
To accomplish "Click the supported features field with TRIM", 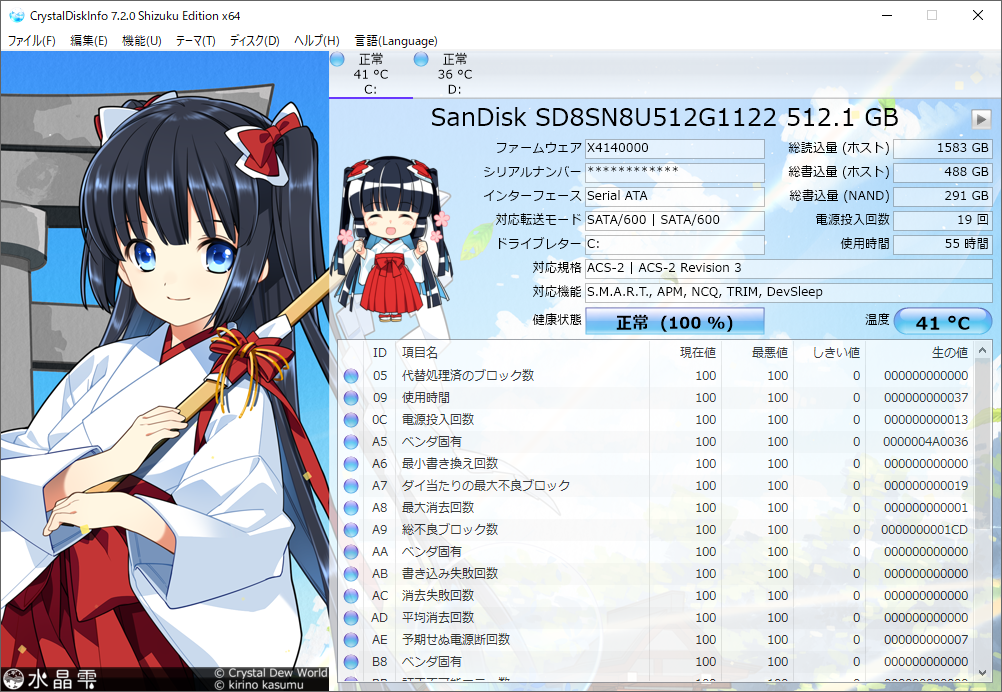I will point(789,293).
